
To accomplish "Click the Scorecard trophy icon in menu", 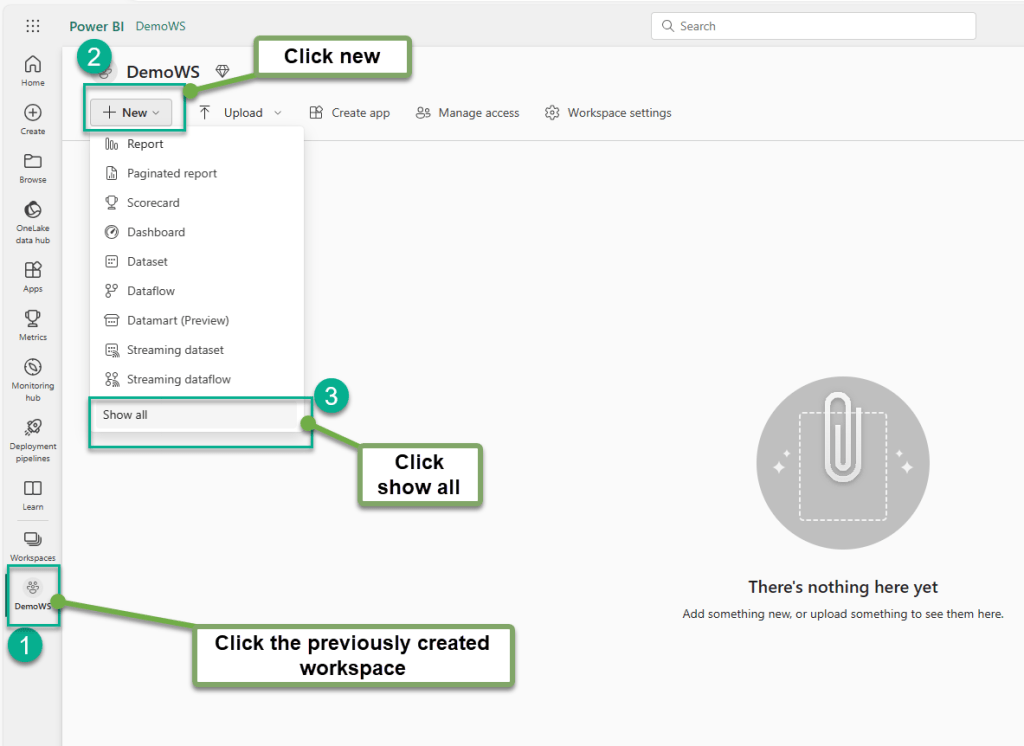I will click(112, 203).
